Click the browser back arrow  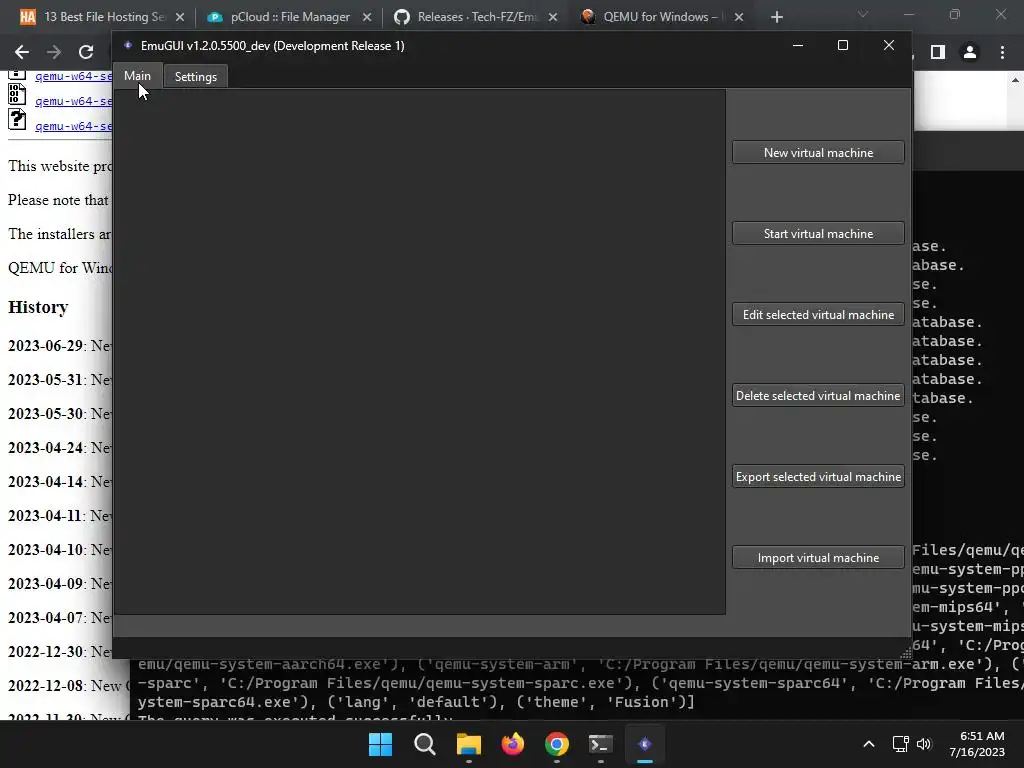point(22,52)
